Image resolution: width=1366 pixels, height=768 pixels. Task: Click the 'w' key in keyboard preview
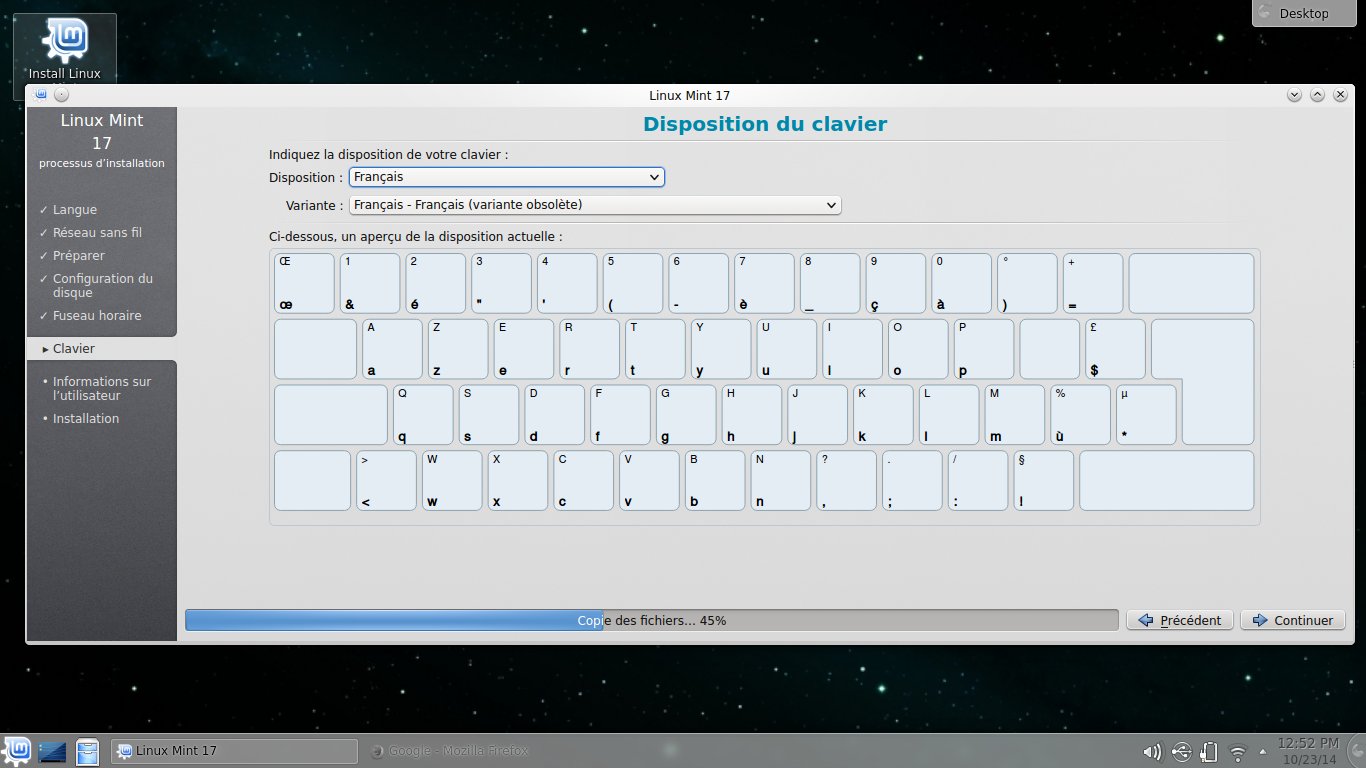[452, 481]
